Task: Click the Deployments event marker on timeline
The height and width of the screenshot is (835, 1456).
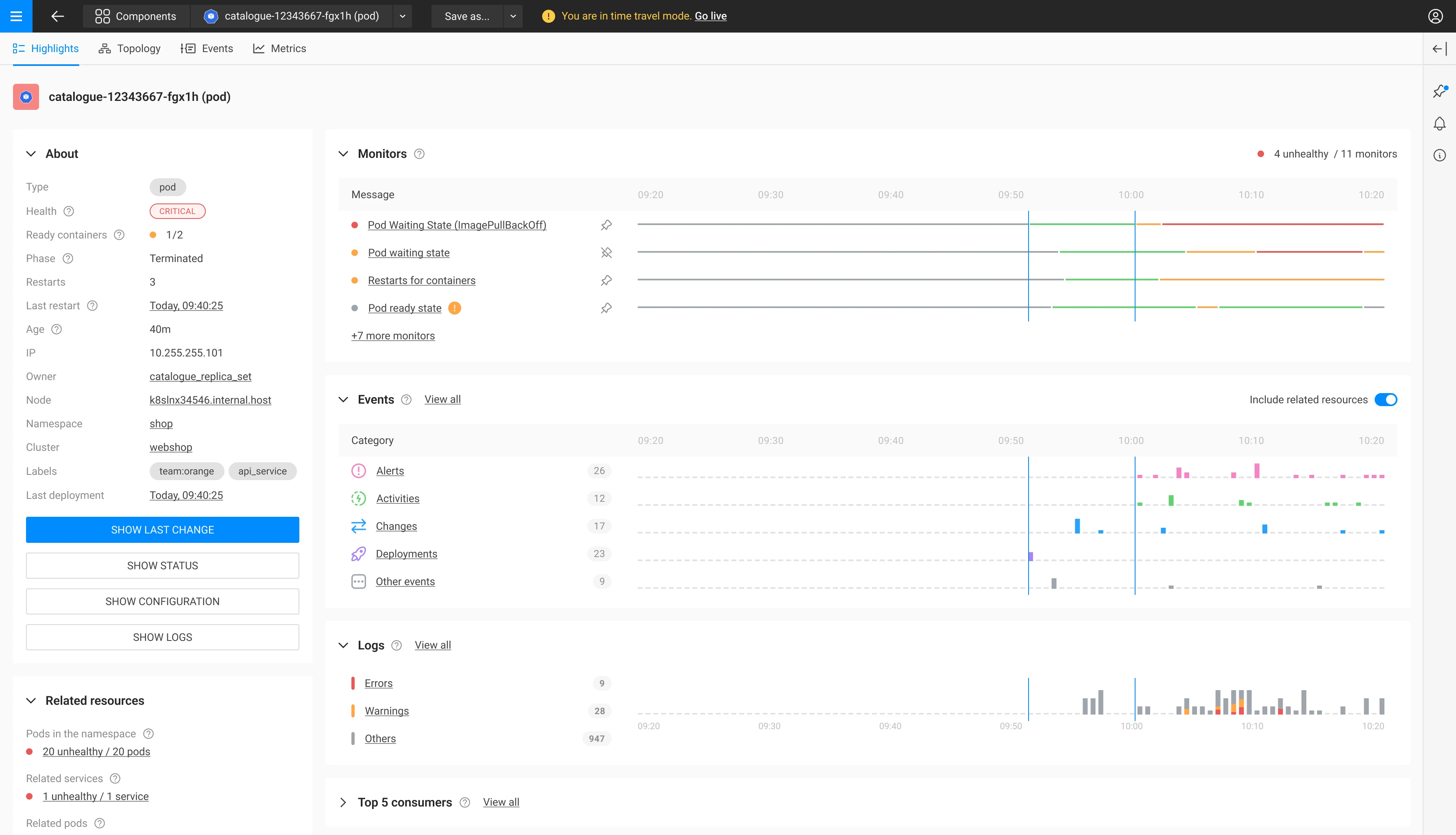Action: coord(1031,556)
